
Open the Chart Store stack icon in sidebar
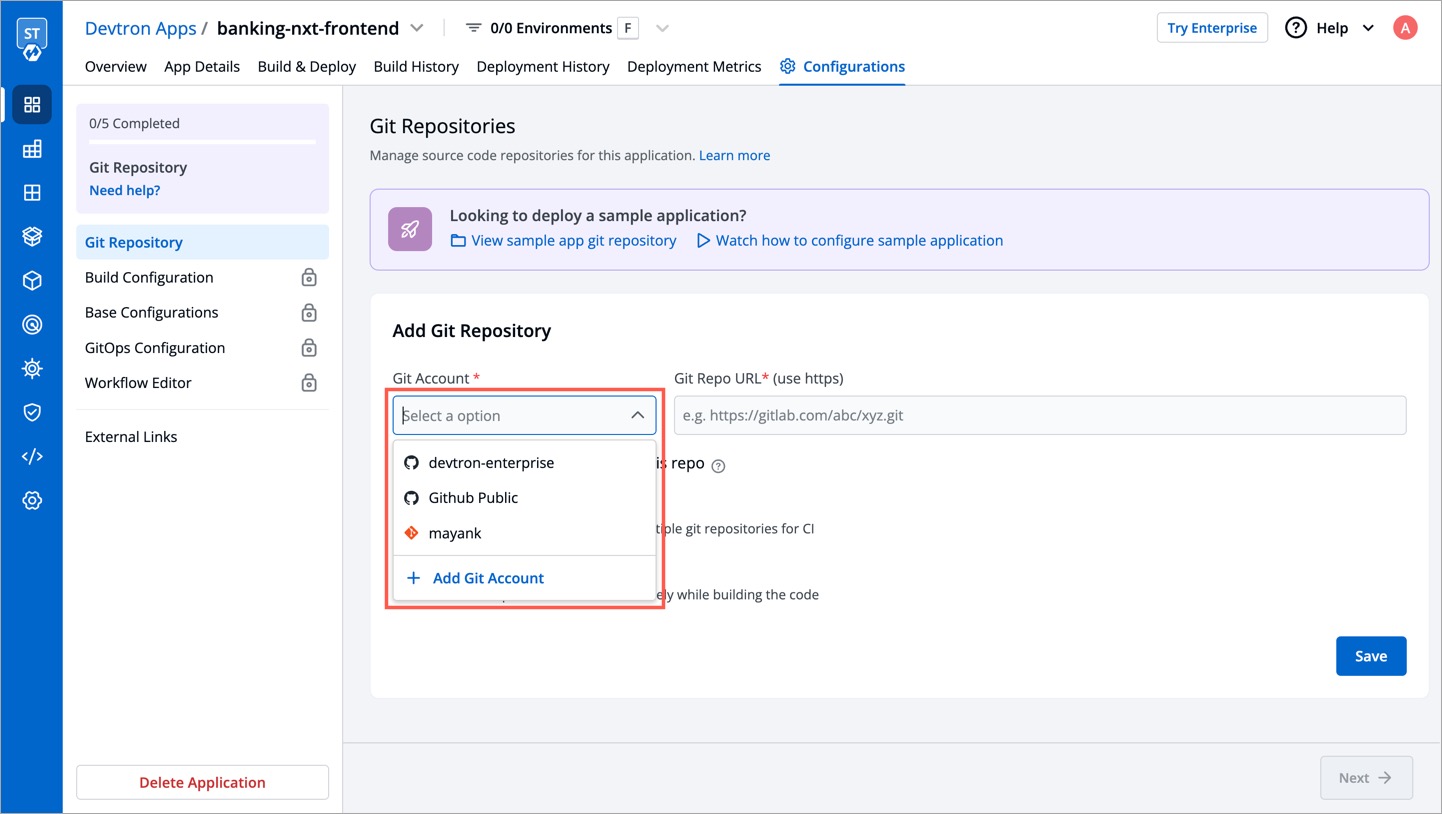click(31, 236)
